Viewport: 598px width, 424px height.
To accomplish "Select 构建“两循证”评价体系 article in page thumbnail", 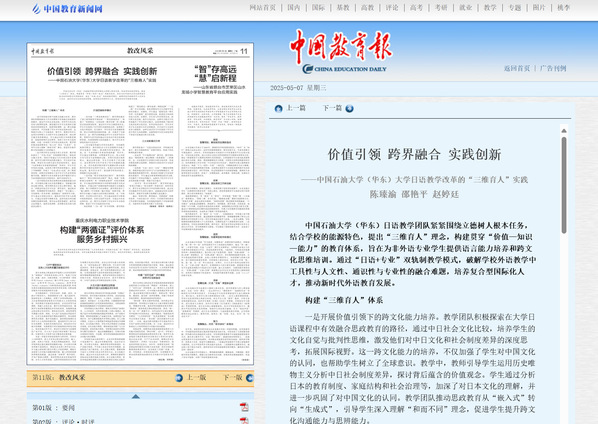I will [102, 234].
